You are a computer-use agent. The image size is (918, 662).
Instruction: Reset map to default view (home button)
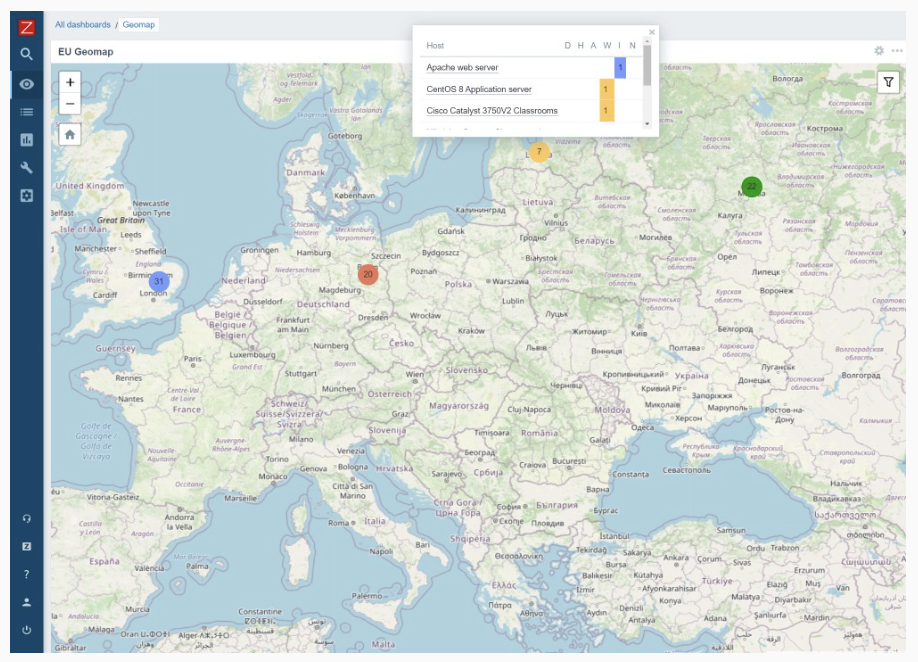click(x=70, y=134)
